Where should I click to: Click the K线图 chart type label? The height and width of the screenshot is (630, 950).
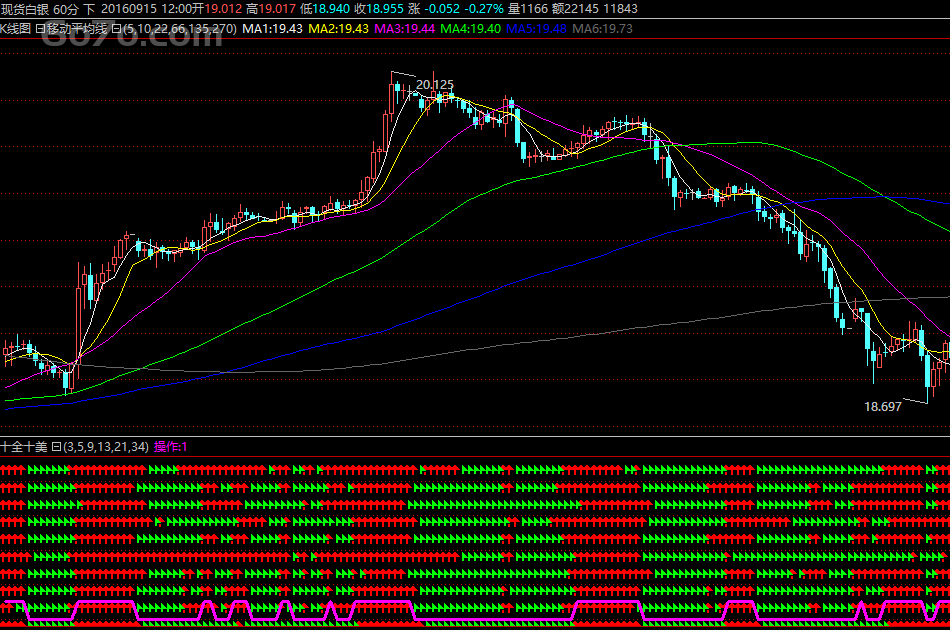[17, 28]
